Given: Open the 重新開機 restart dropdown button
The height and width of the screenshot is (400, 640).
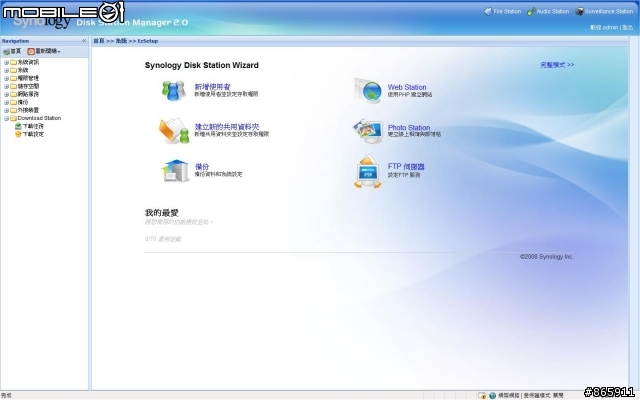Looking at the screenshot, I should 44,51.
